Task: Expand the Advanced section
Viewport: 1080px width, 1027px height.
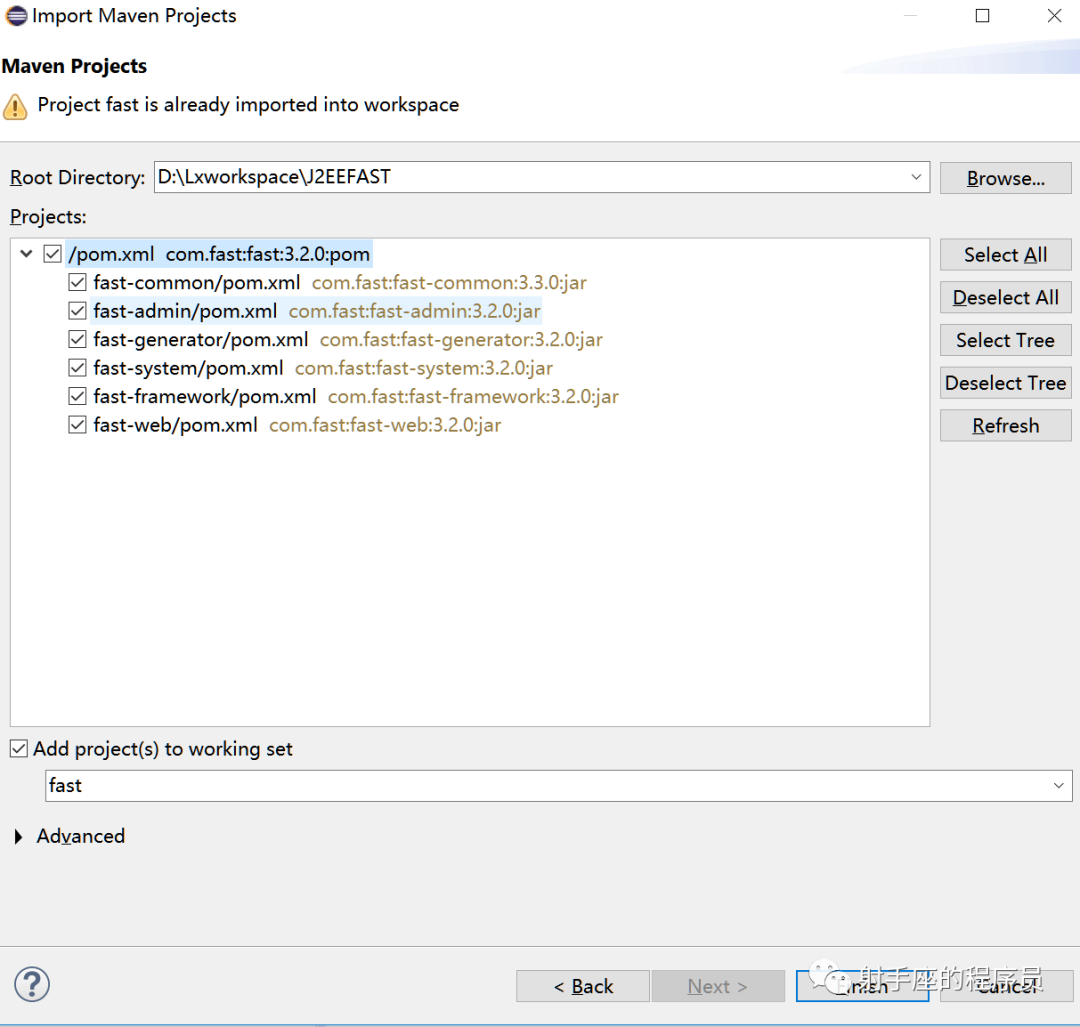Action: tap(19, 837)
